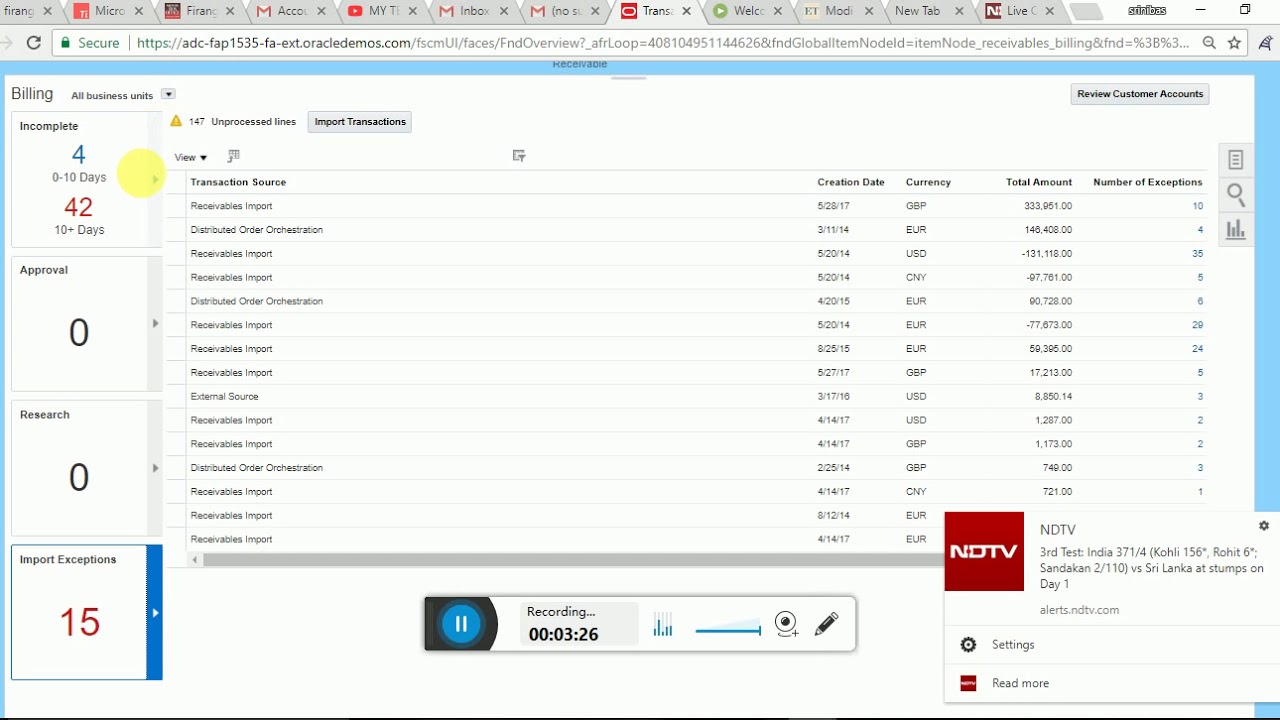Select the recorder pencil annotation tool
1280x720 pixels.
(x=826, y=624)
